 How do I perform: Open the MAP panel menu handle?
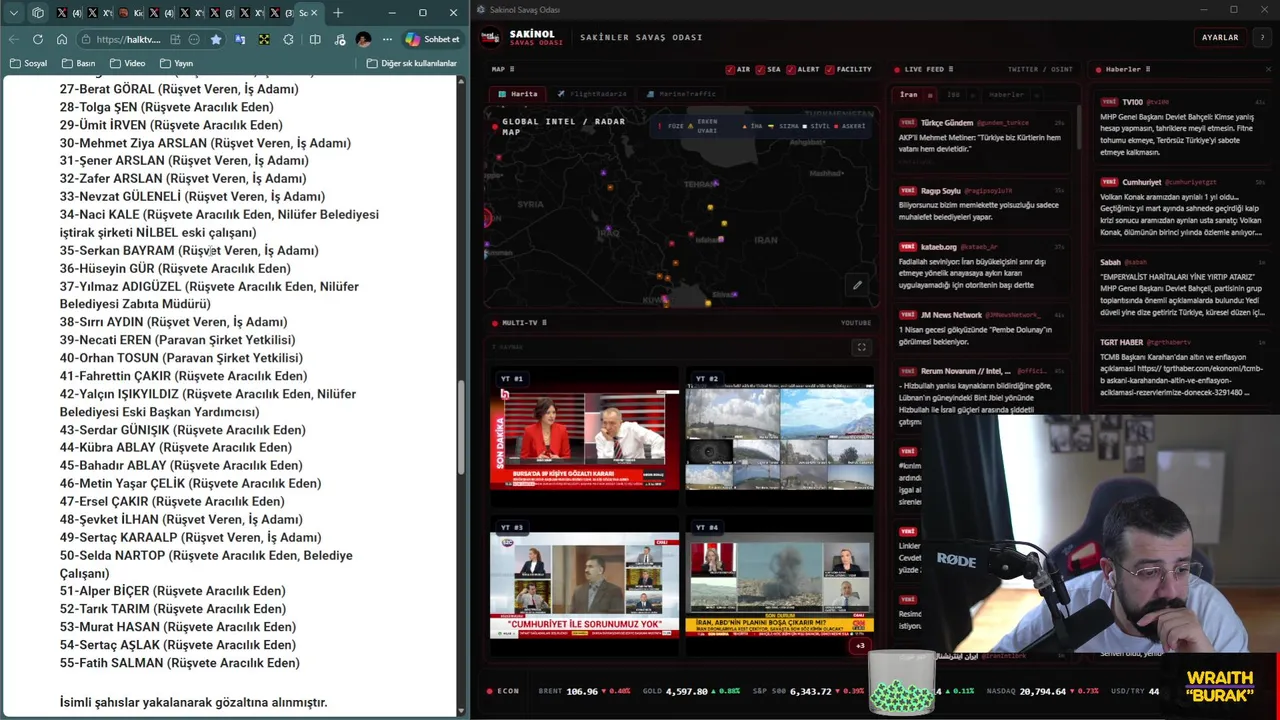[x=512, y=69]
